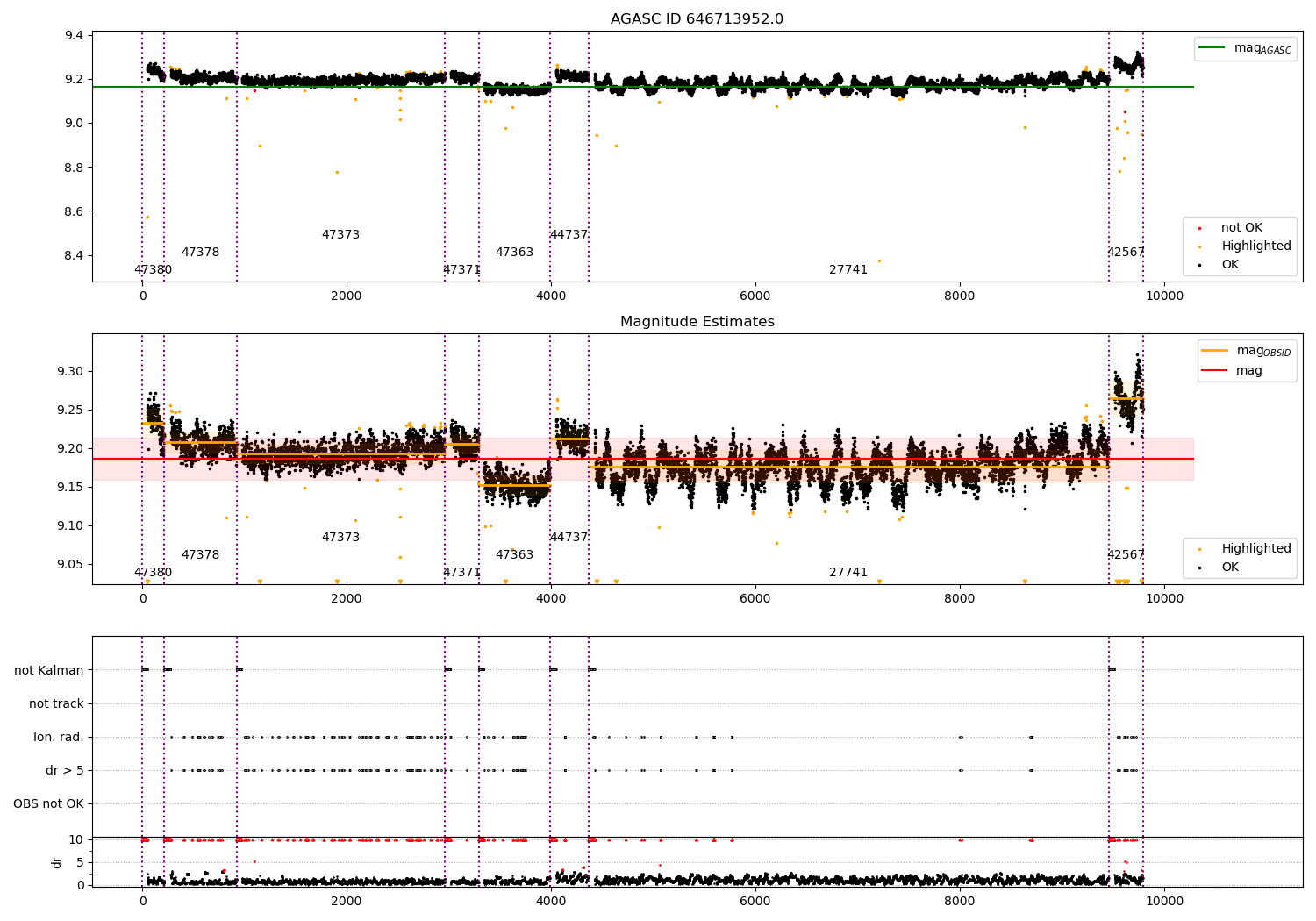Click obsid label 27741 in top plot

click(x=848, y=270)
